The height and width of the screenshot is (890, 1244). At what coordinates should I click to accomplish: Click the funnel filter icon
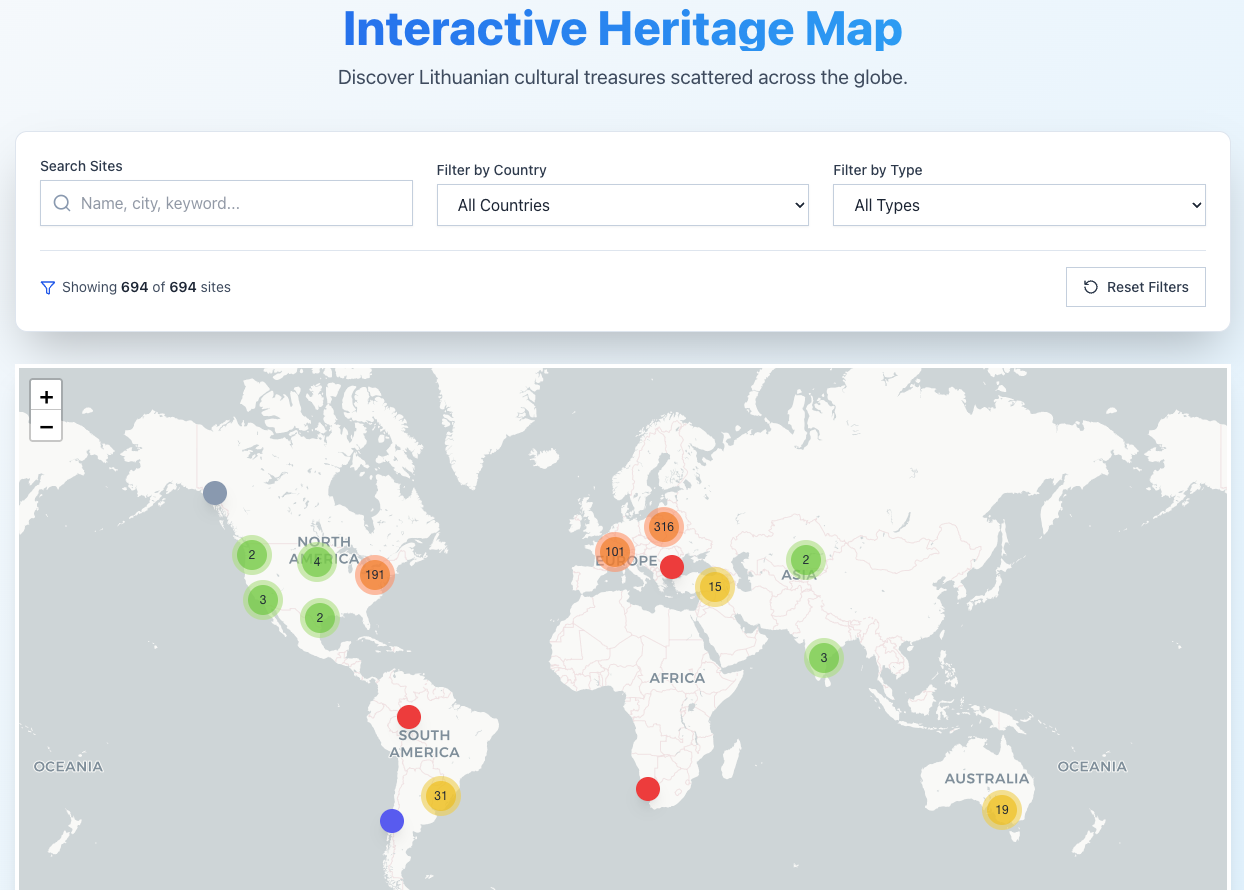coord(47,287)
